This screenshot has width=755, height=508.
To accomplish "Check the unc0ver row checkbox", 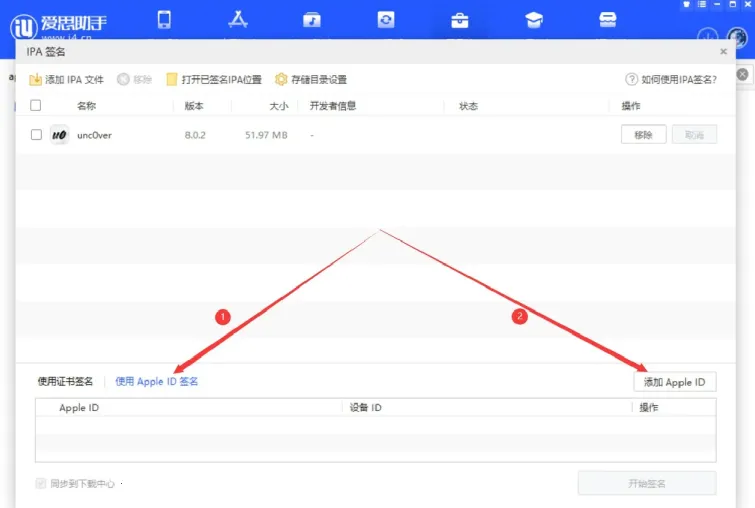I will point(36,135).
